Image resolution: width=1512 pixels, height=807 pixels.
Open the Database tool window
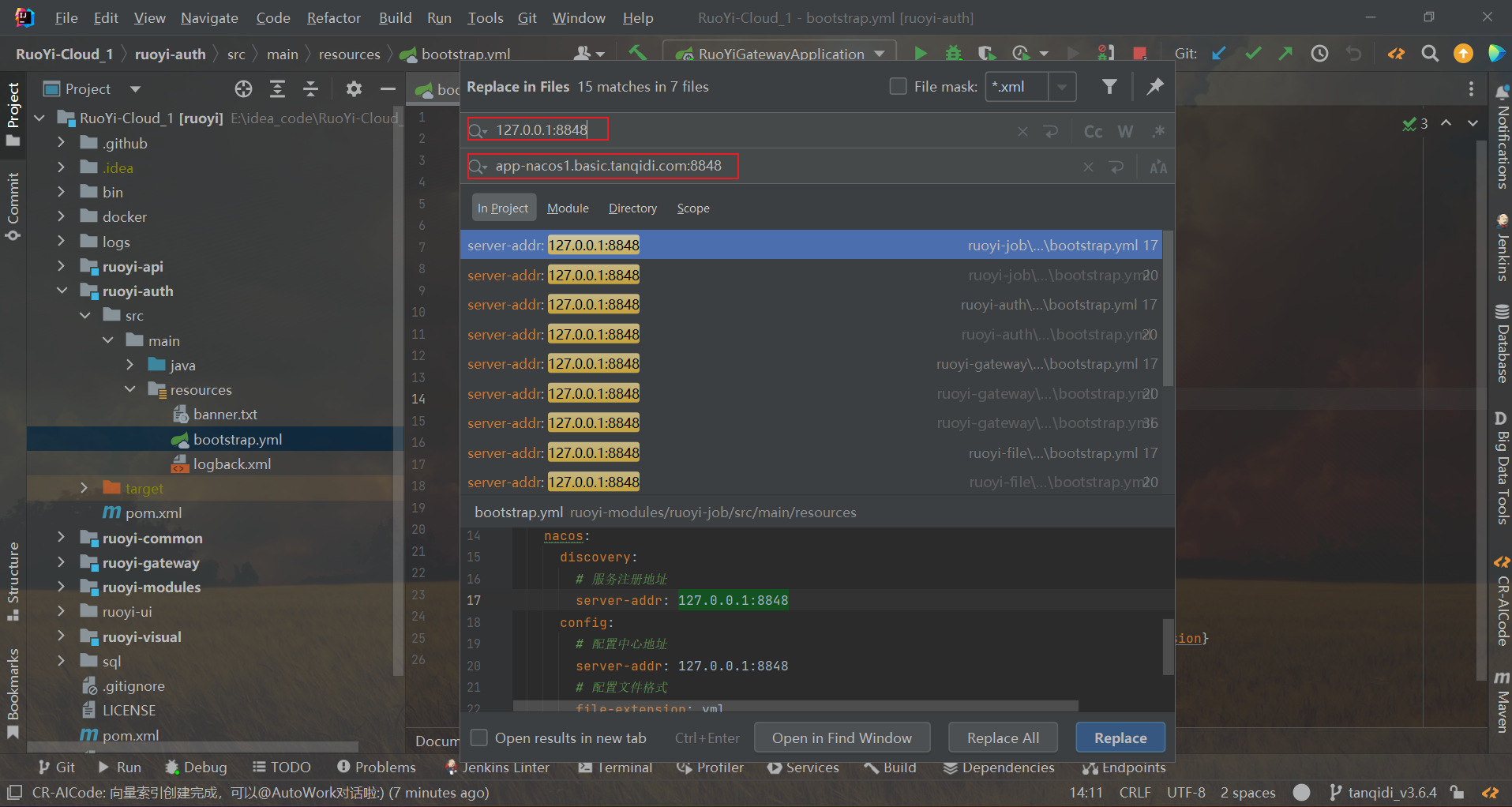coord(1502,343)
